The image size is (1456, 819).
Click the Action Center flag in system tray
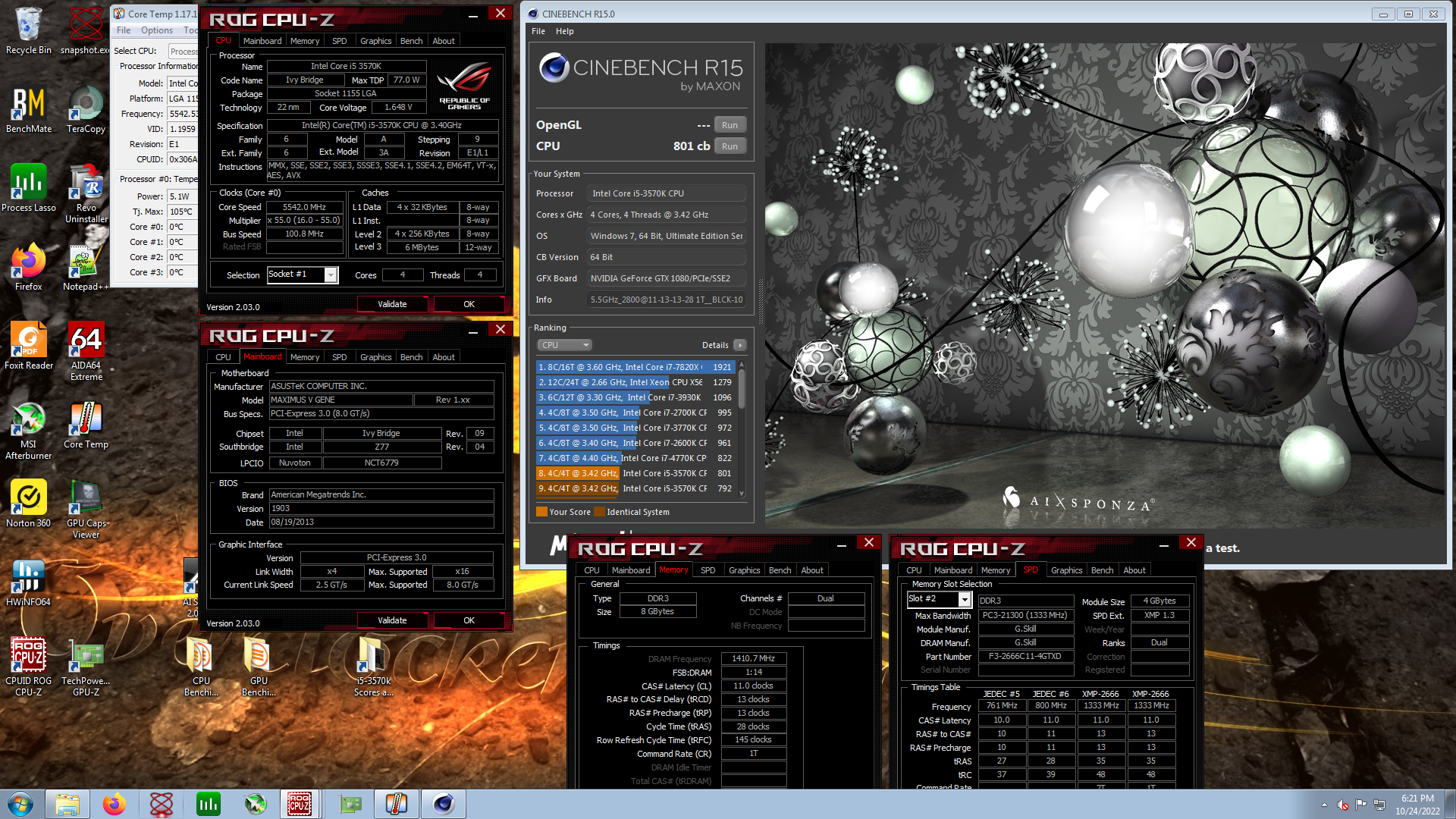coord(1361,805)
